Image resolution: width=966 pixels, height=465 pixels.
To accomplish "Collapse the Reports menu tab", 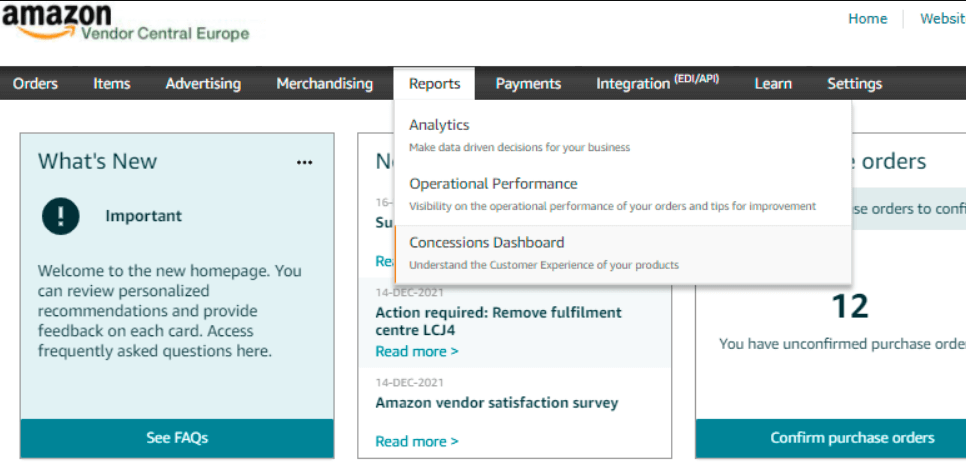I will coord(434,84).
